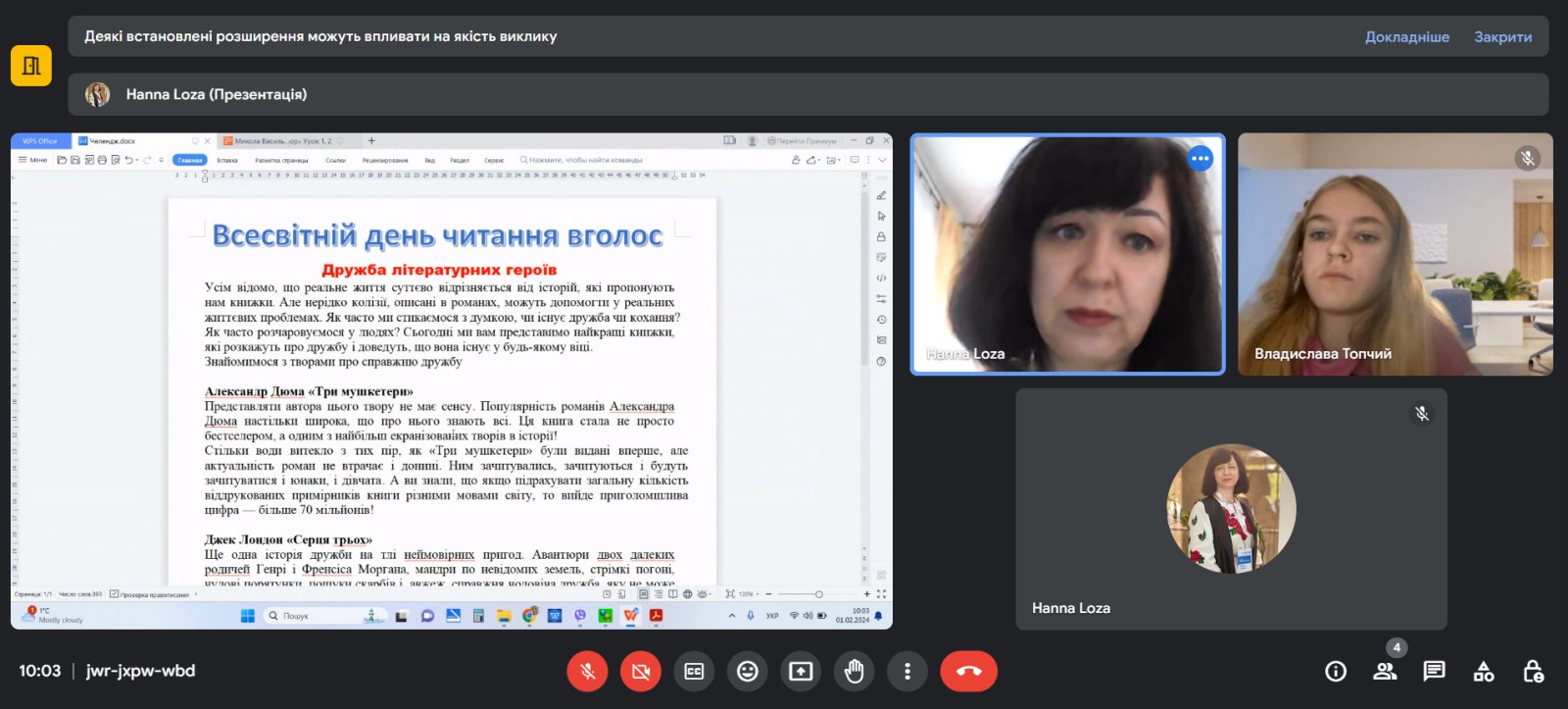1568x709 pixels.
Task: Click the yellow meeting room icon
Action: click(x=31, y=66)
